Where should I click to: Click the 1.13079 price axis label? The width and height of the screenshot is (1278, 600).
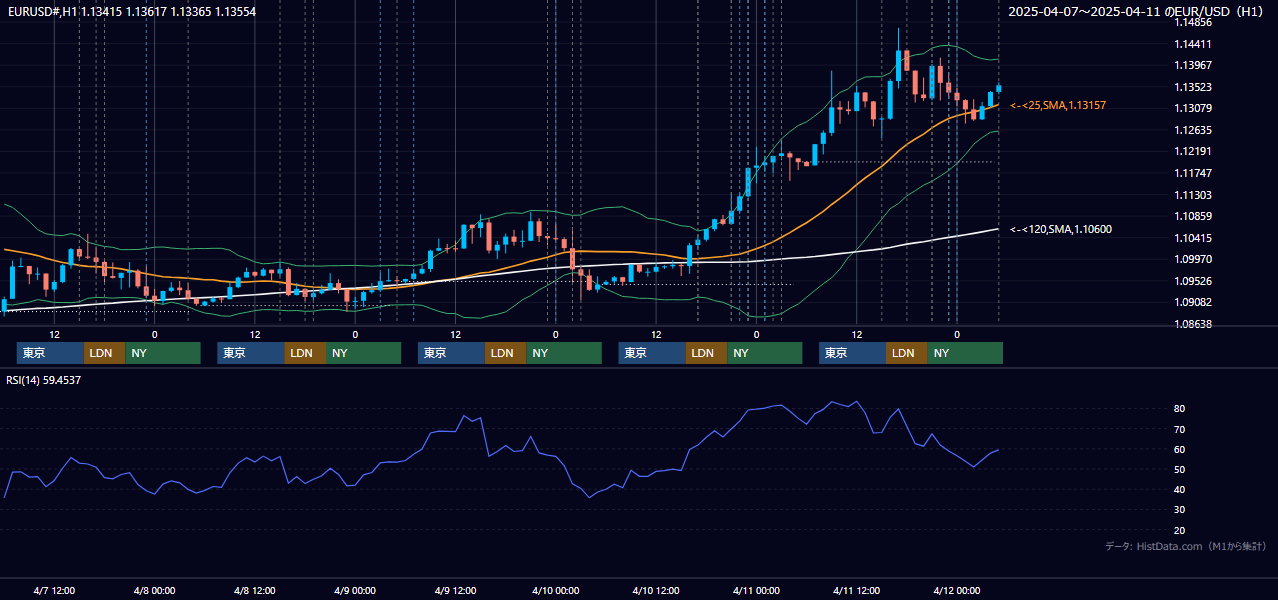click(1193, 108)
